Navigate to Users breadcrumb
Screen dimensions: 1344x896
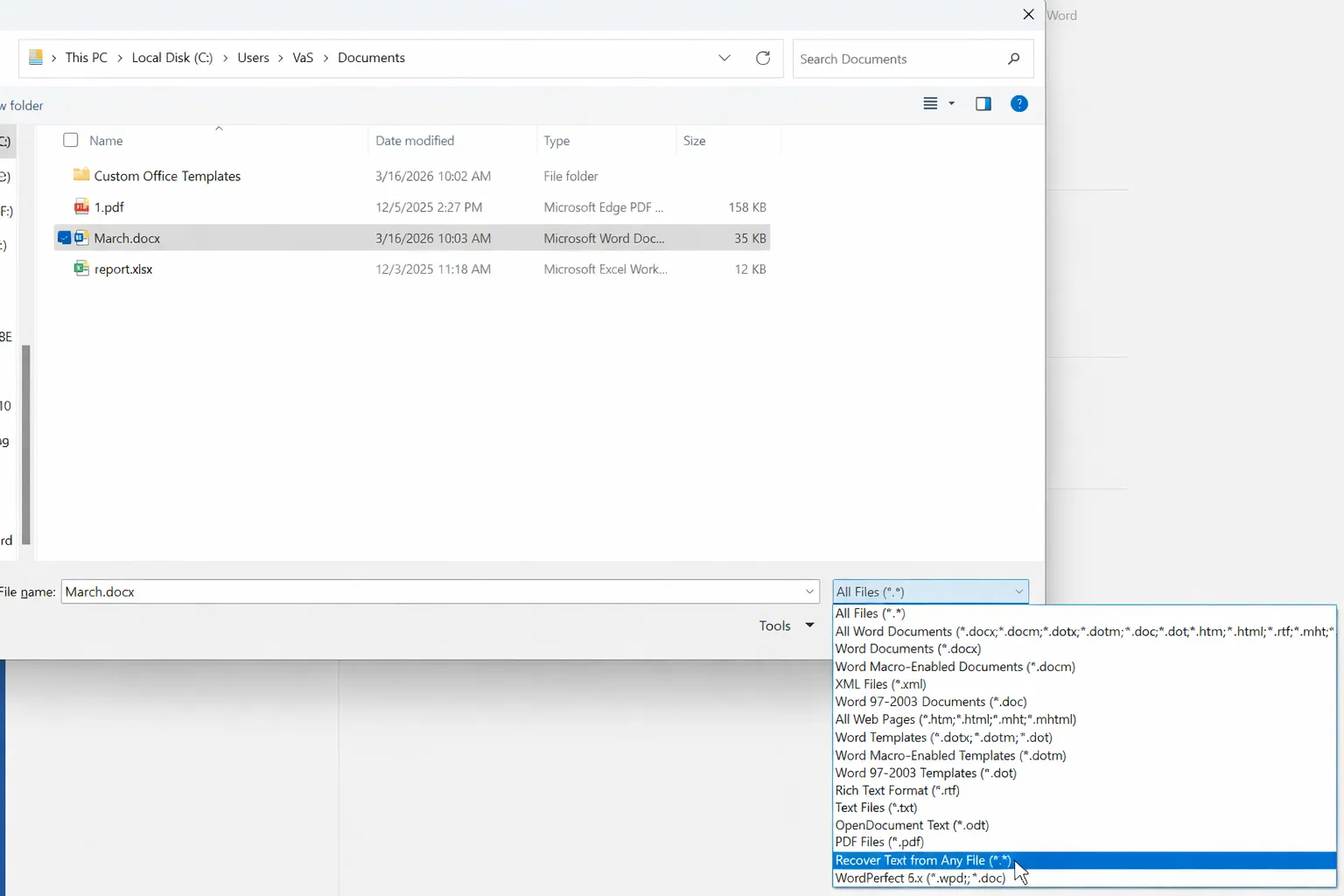click(254, 58)
